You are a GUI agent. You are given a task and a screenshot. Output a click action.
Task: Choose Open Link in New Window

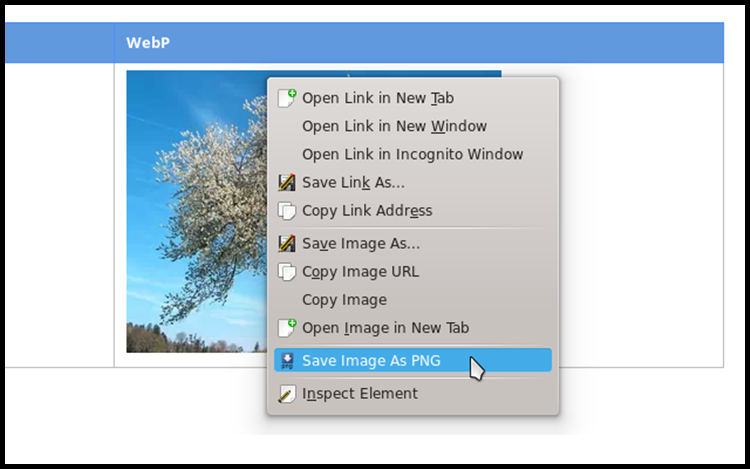click(x=413, y=126)
